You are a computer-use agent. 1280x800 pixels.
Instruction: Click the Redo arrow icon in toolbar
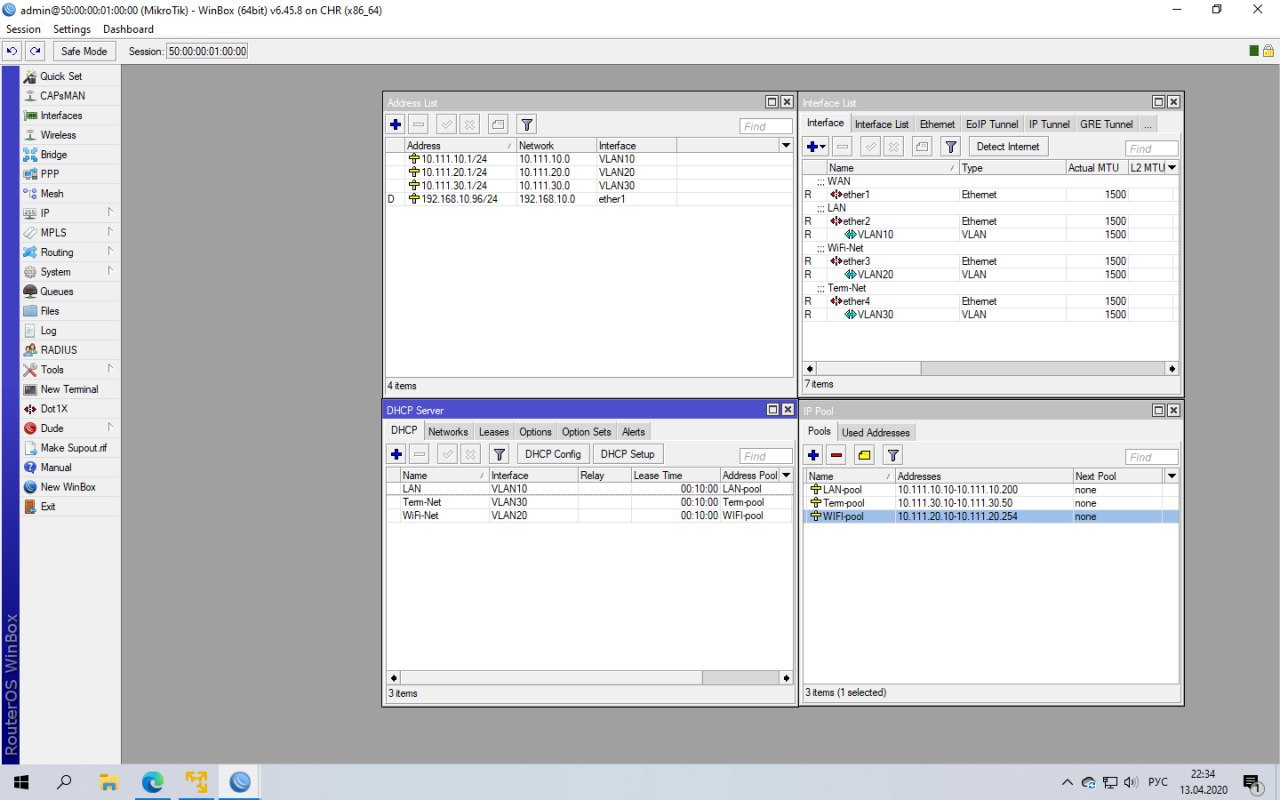pos(35,51)
